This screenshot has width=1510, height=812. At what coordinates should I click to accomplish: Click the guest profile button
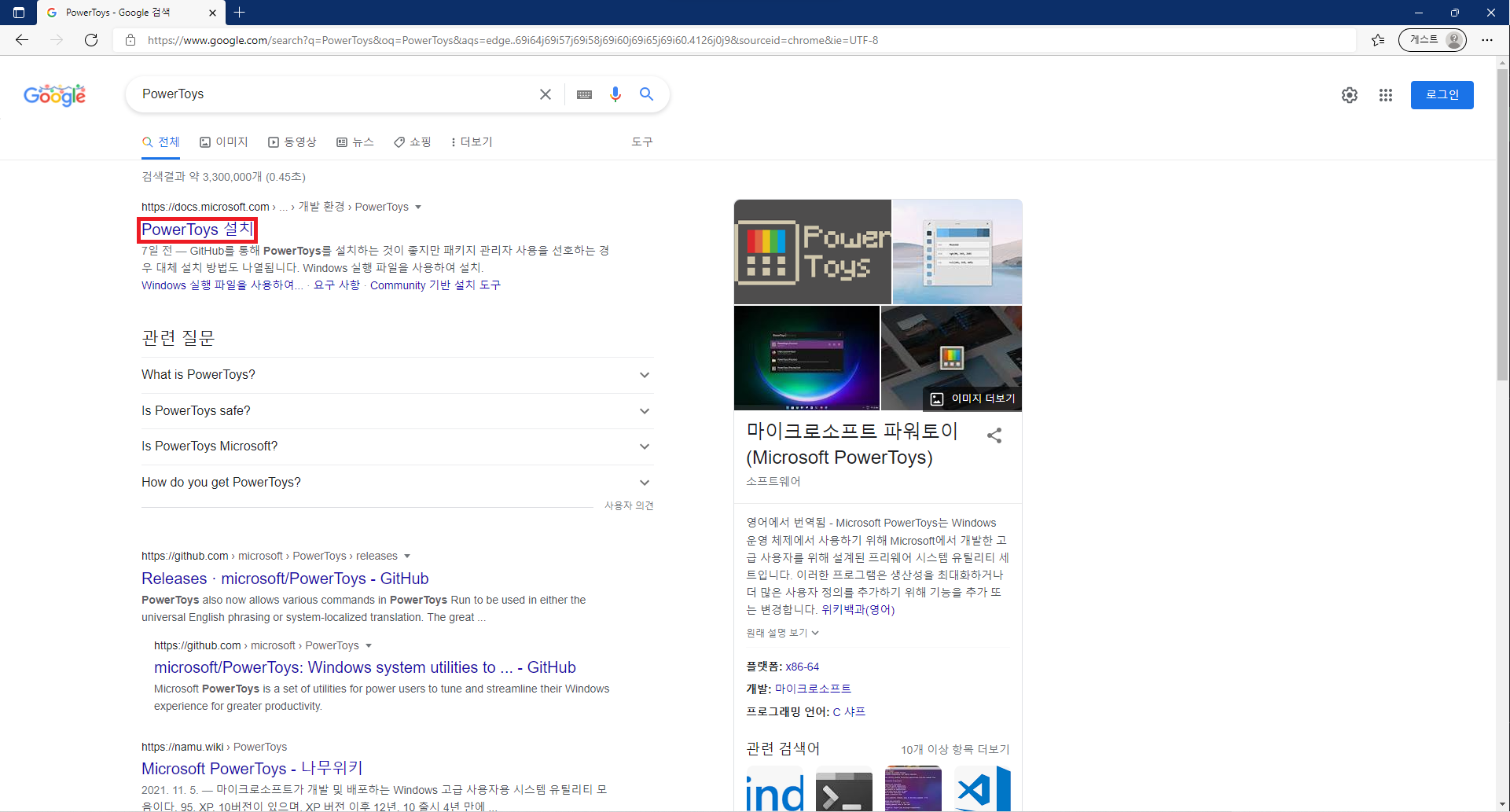(1432, 40)
